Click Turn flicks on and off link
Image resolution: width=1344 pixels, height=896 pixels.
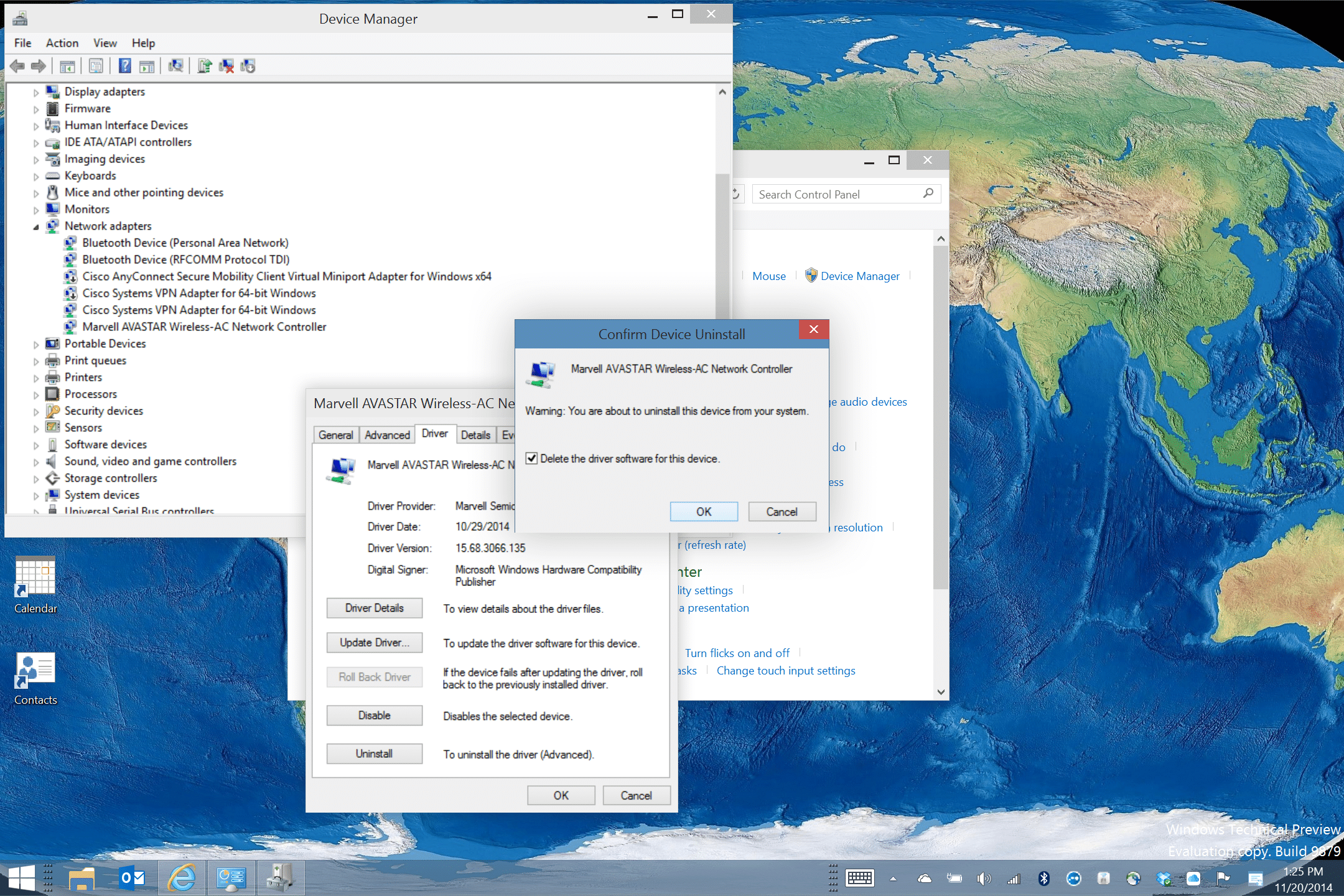click(x=737, y=653)
